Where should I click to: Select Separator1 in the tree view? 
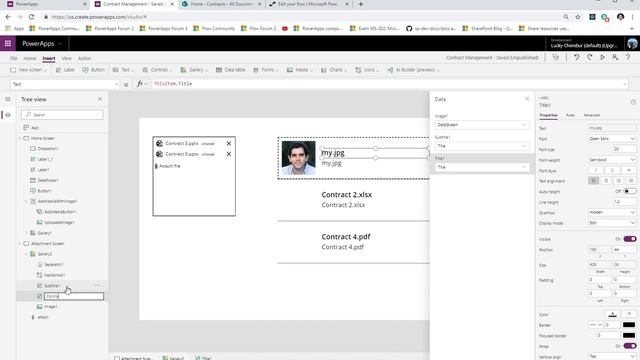(x=53, y=264)
